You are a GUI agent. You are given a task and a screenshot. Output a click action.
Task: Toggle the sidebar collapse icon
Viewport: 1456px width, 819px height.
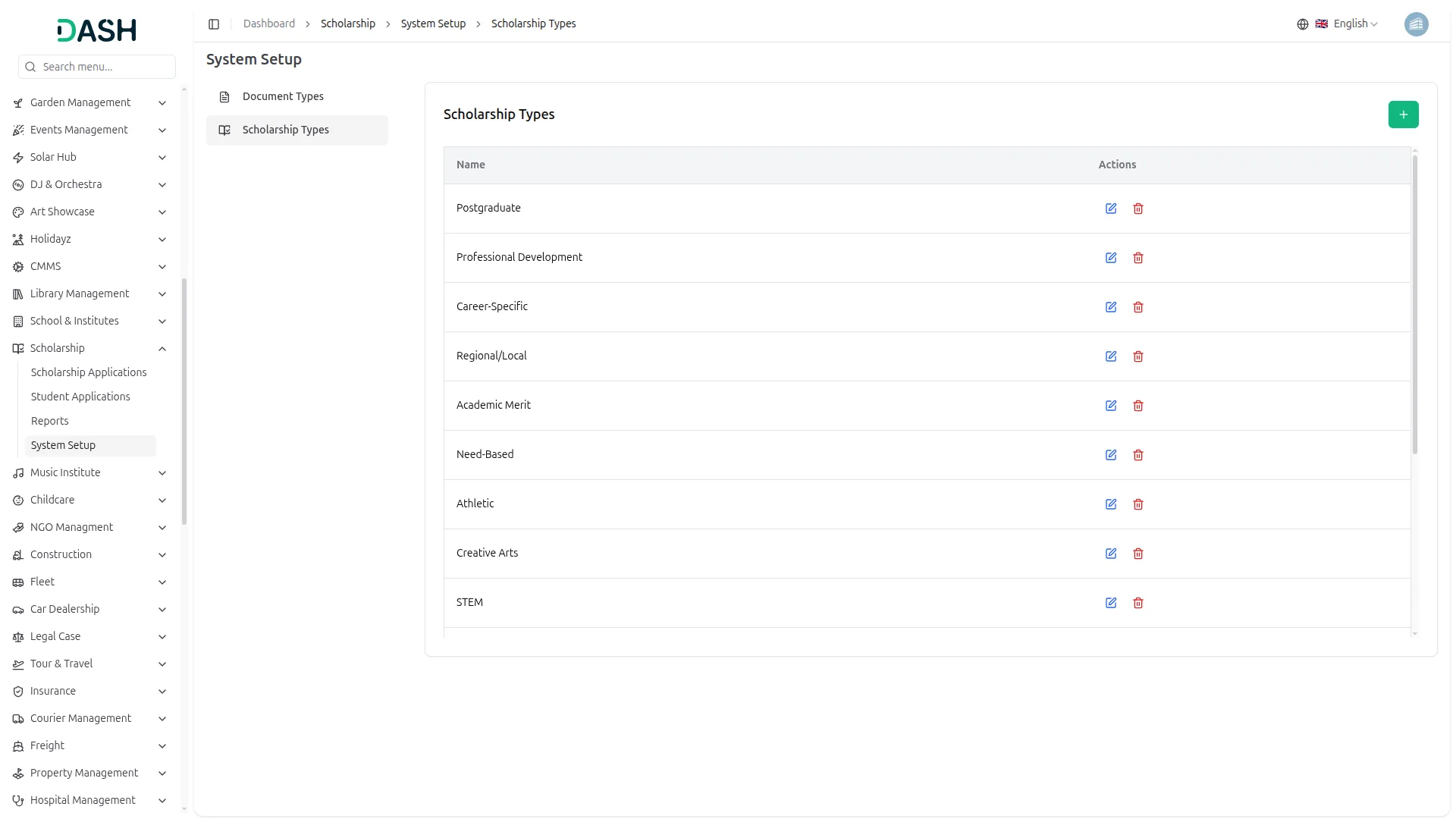click(214, 24)
